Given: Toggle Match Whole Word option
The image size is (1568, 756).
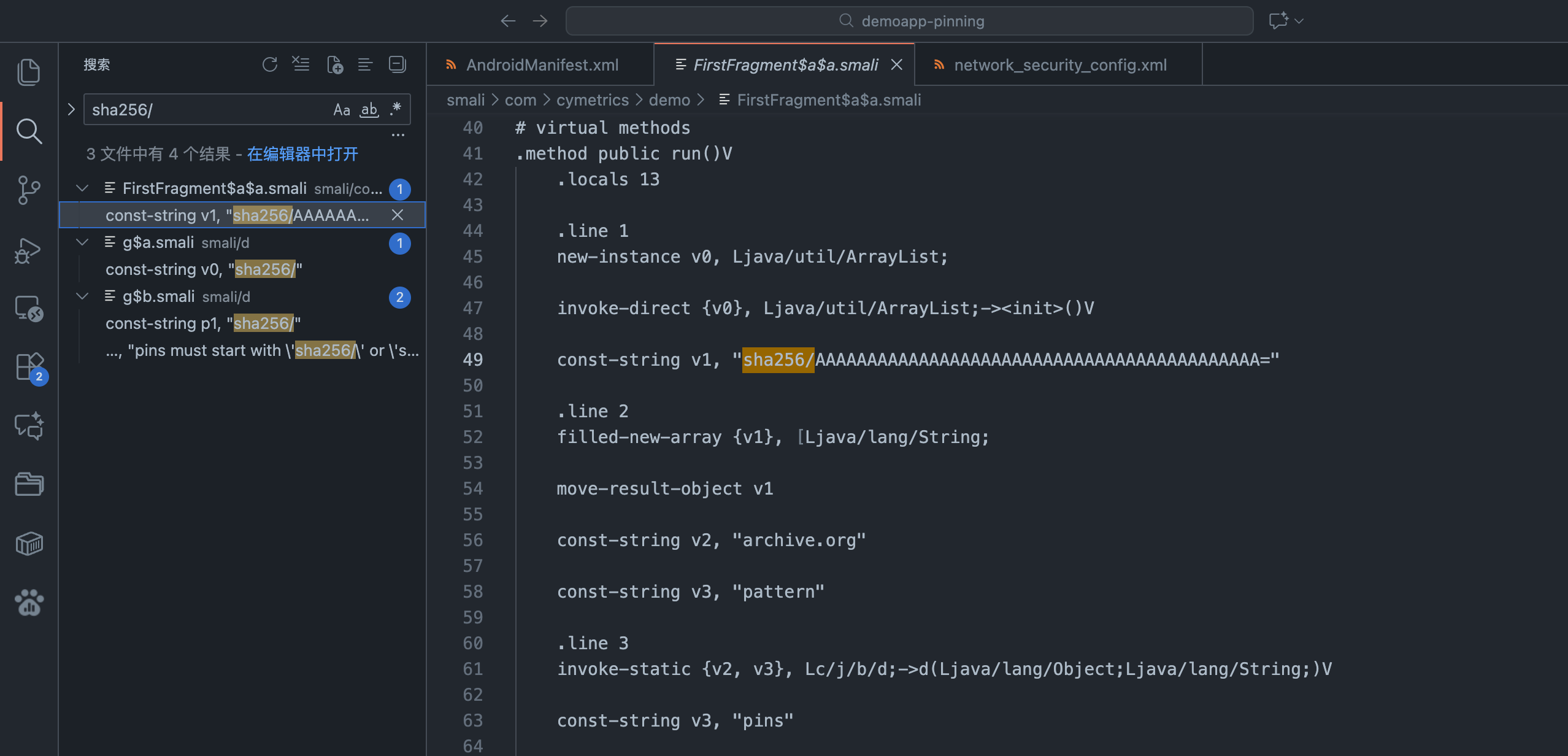Looking at the screenshot, I should point(369,110).
